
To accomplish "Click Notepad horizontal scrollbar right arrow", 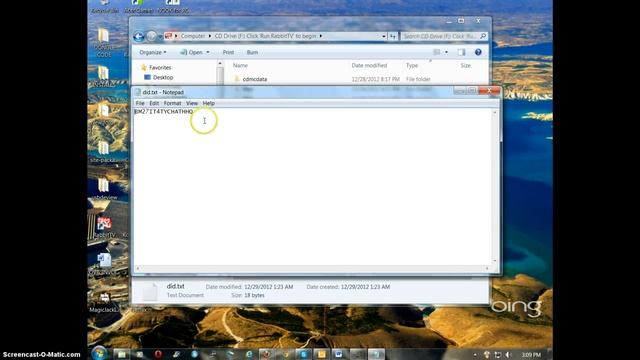I will pos(487,268).
